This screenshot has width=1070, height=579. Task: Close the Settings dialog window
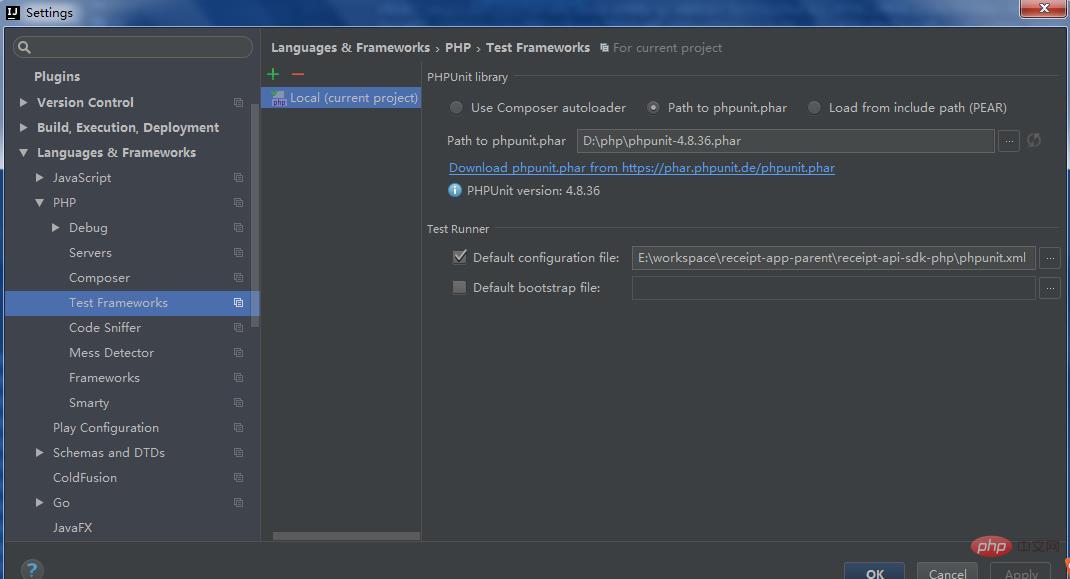coord(1043,8)
